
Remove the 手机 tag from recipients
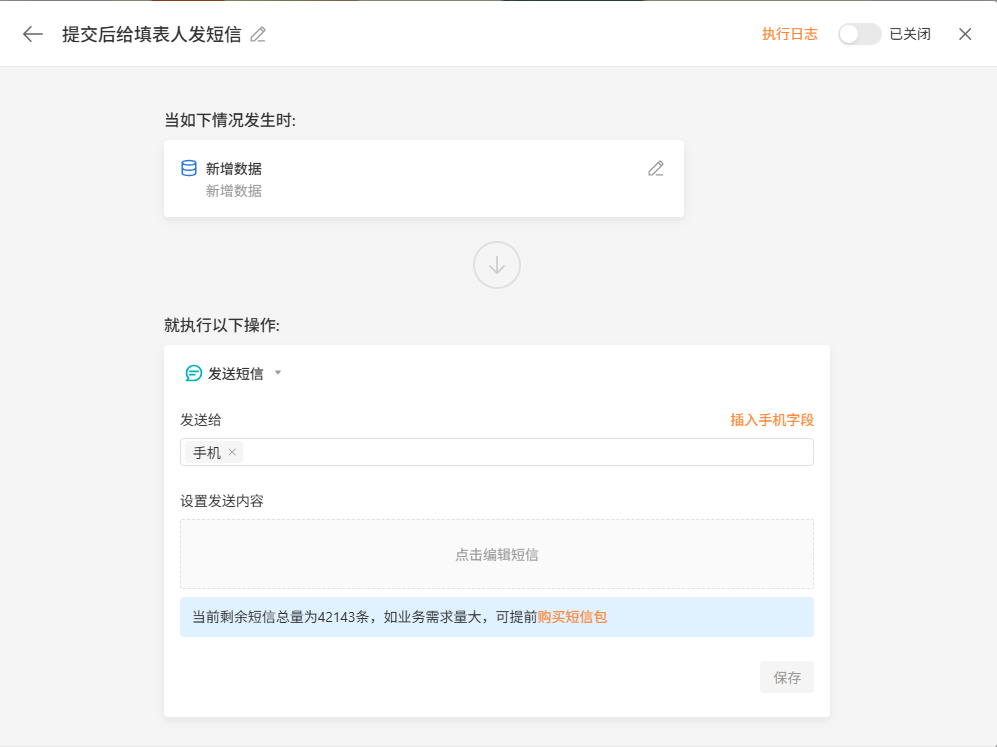[x=232, y=452]
